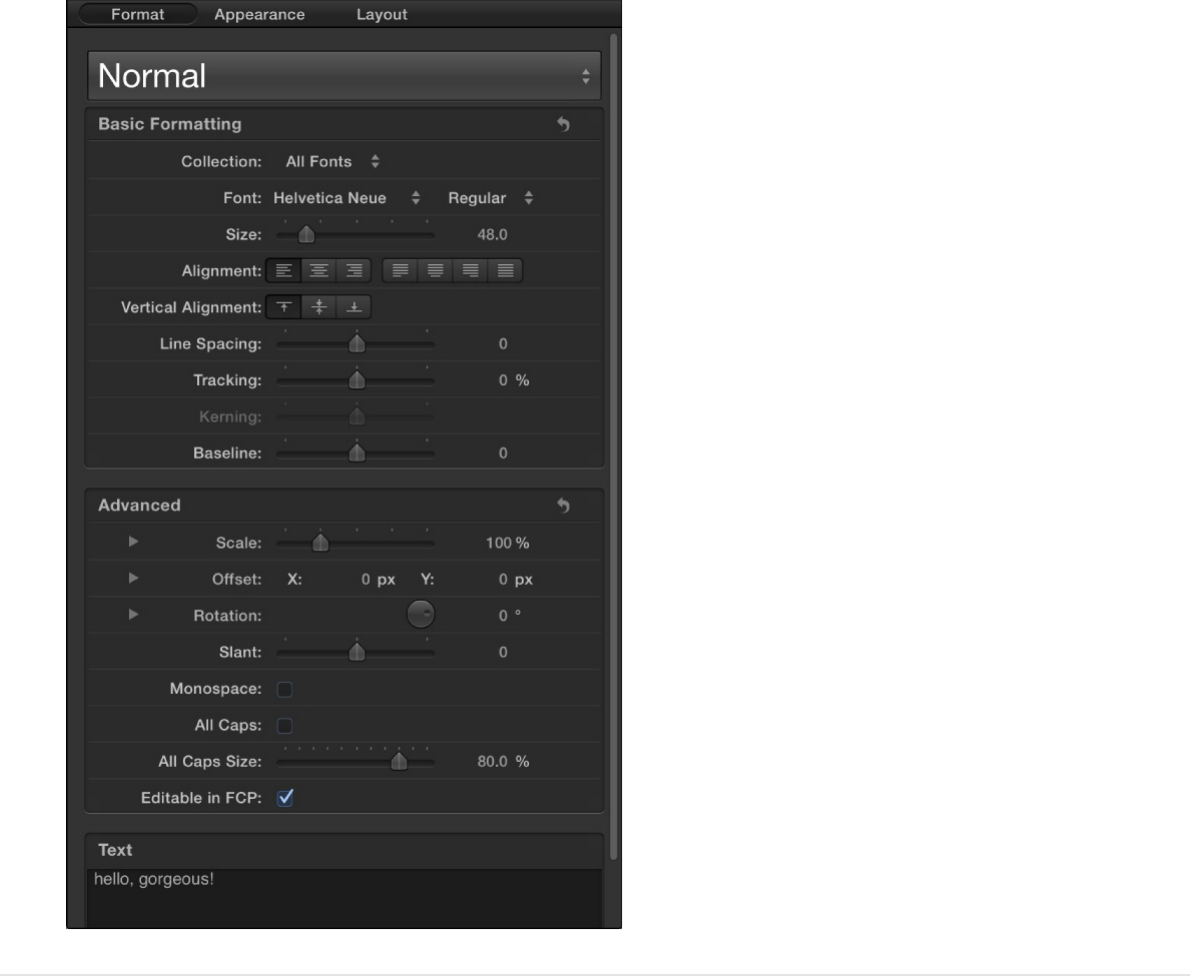Viewport: 1190px width, 976px height.
Task: Set vertical alignment to middle
Action: click(319, 307)
